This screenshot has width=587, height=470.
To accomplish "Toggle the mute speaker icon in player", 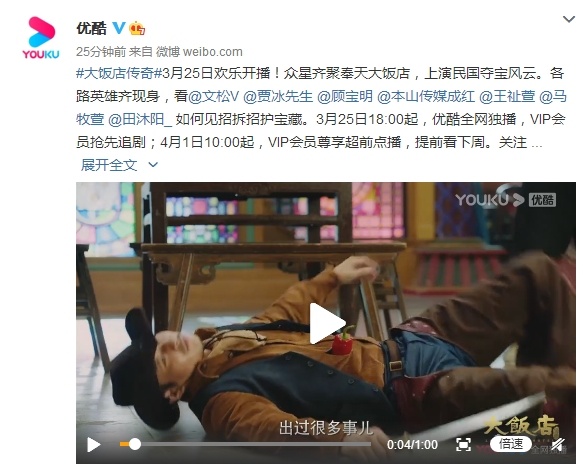I will 559,445.
